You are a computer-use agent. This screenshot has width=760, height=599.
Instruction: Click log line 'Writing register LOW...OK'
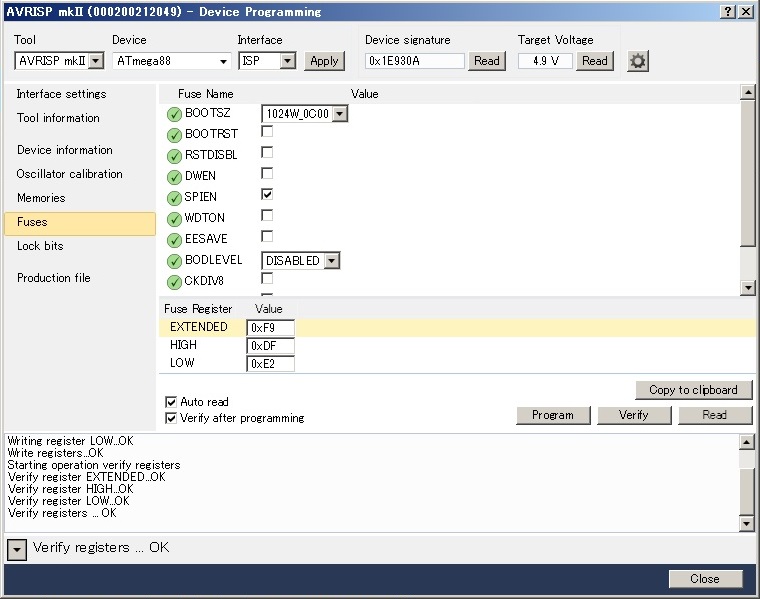click(70, 441)
